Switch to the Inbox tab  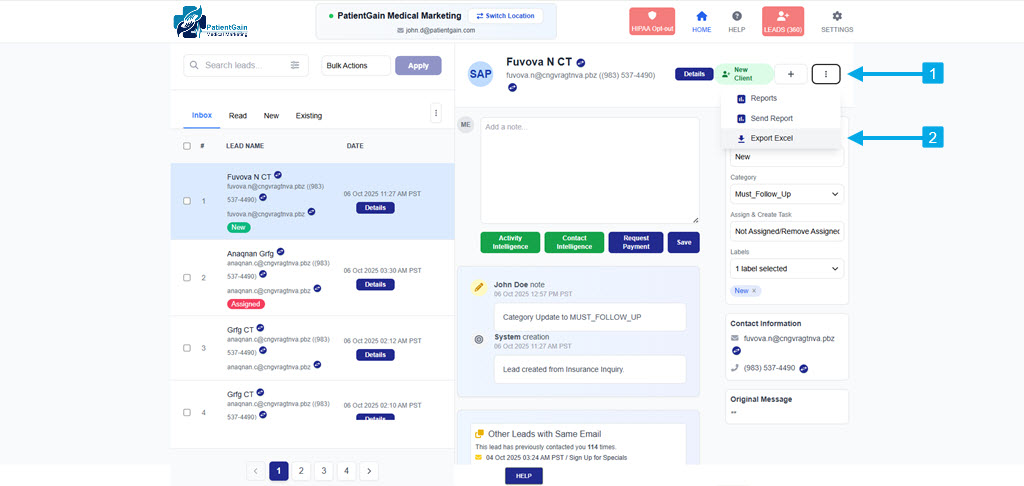pos(202,116)
